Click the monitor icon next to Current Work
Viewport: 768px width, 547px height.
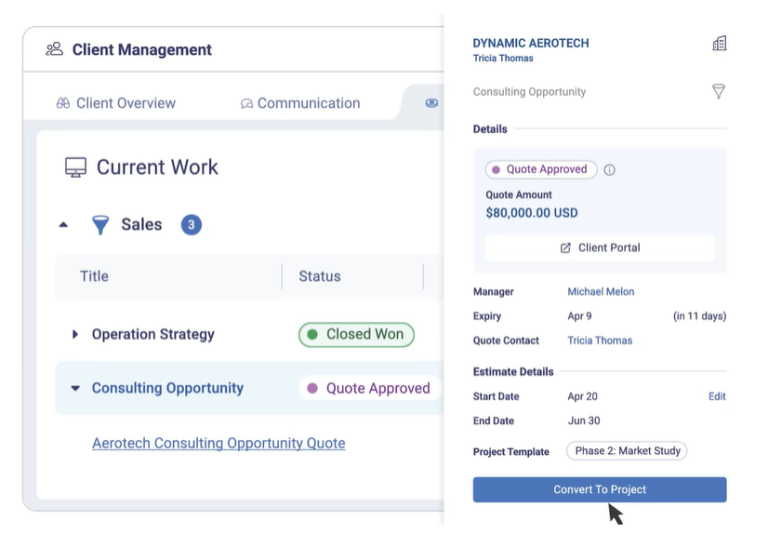75,168
